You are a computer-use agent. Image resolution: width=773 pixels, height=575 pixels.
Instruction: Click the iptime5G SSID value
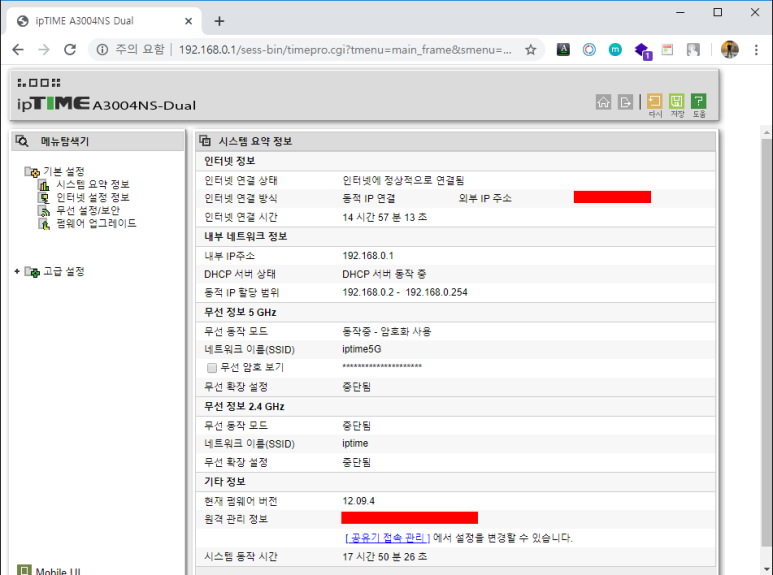[x=362, y=349]
